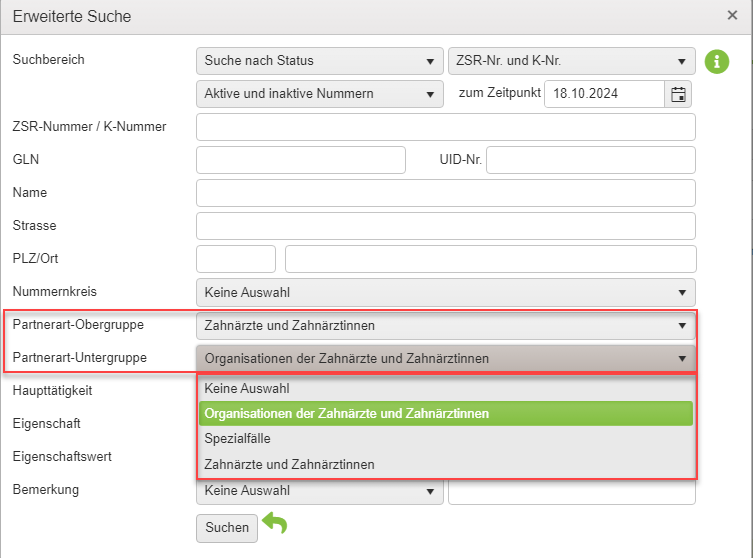753x558 pixels.
Task: Click the UID-Nr. input field
Action: pos(591,160)
